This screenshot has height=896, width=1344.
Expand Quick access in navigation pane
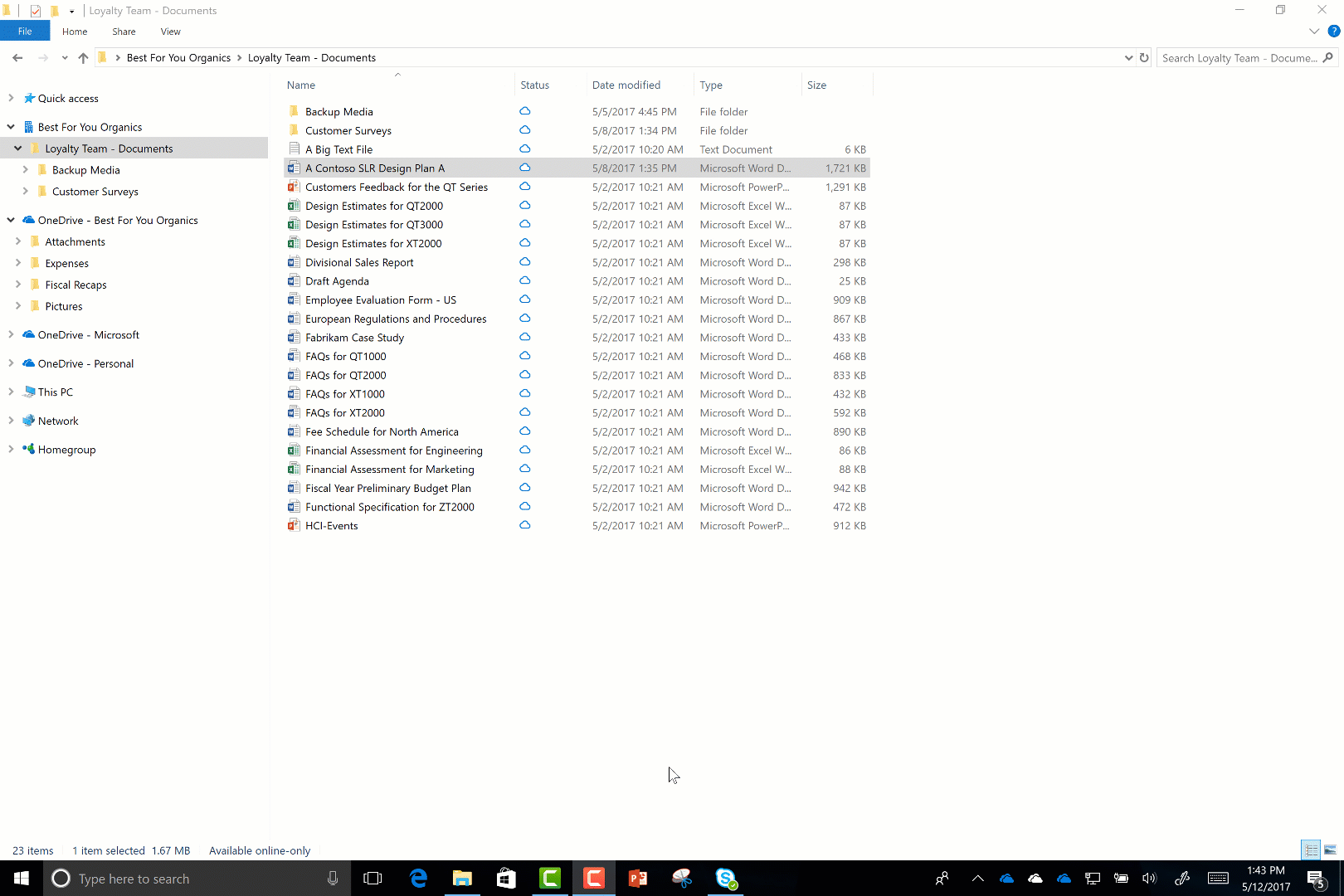[11, 98]
